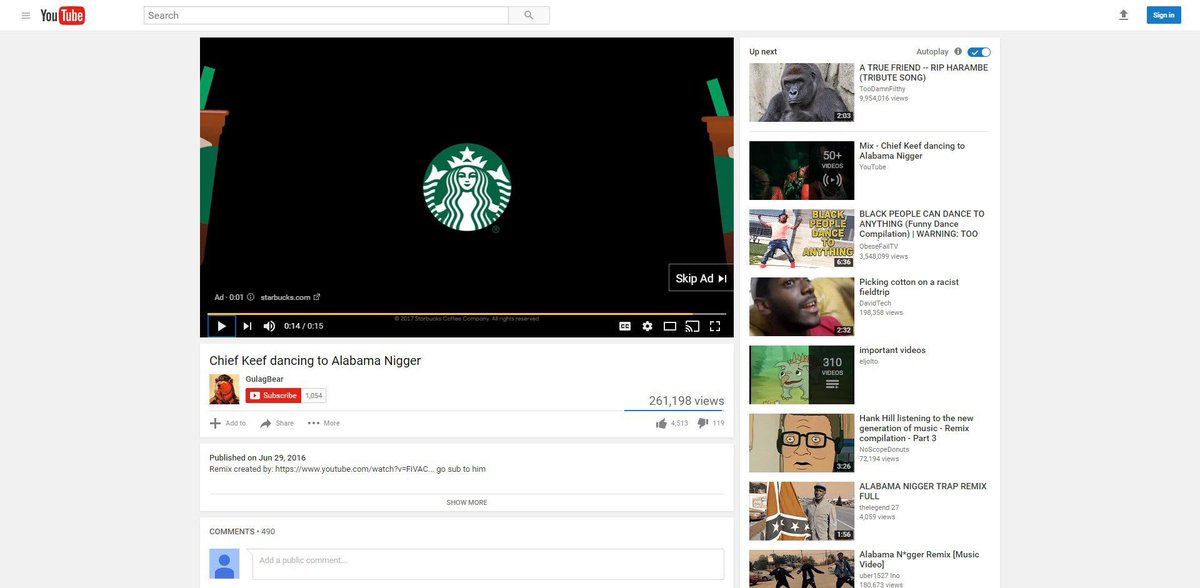The image size is (1200, 588).
Task: Open the GulagBear channel name link
Action: [x=265, y=379]
